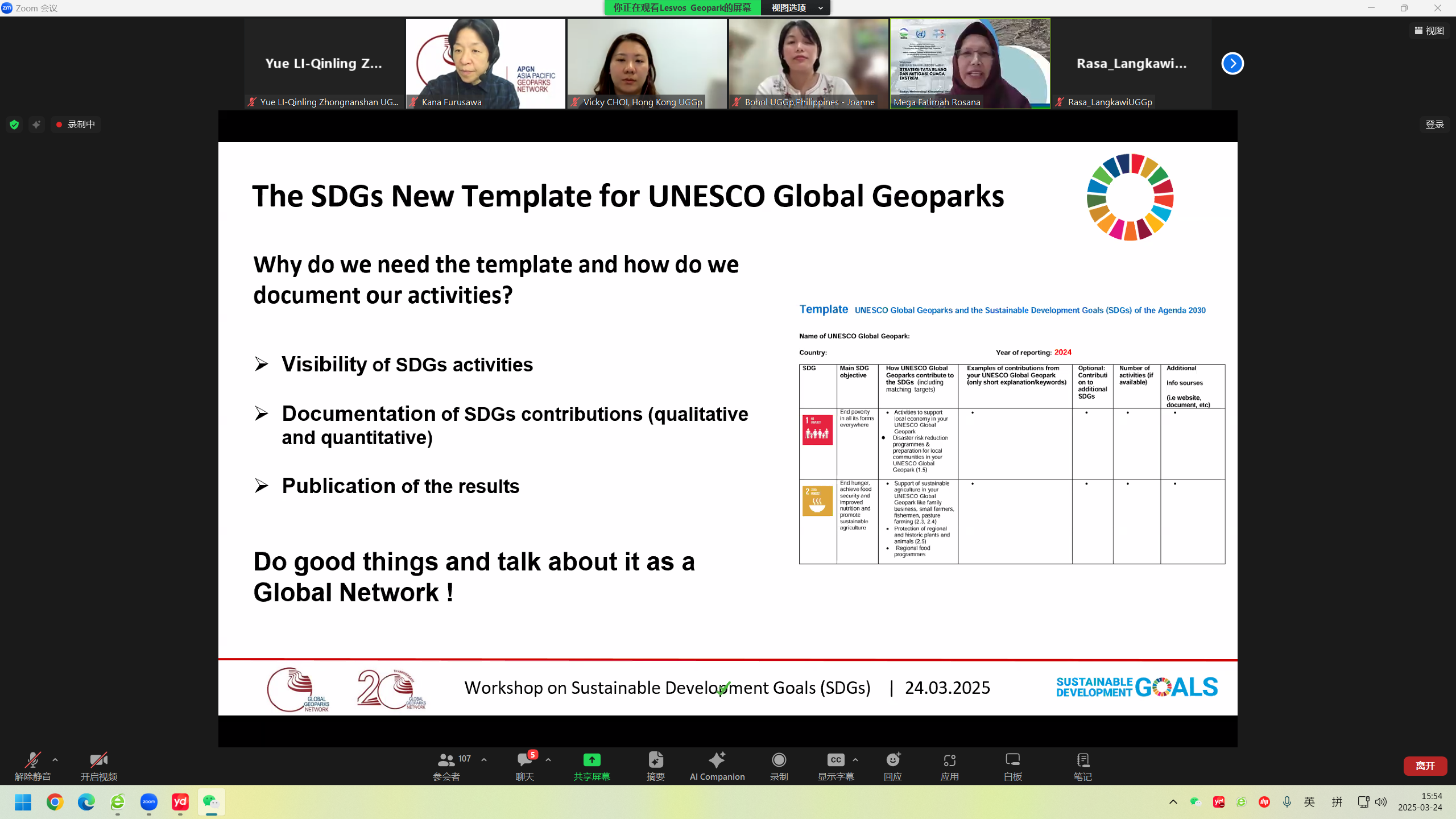This screenshot has width=1456, height=819.
Task: Toggle 拼 pinyin input mode
Action: [x=1337, y=802]
